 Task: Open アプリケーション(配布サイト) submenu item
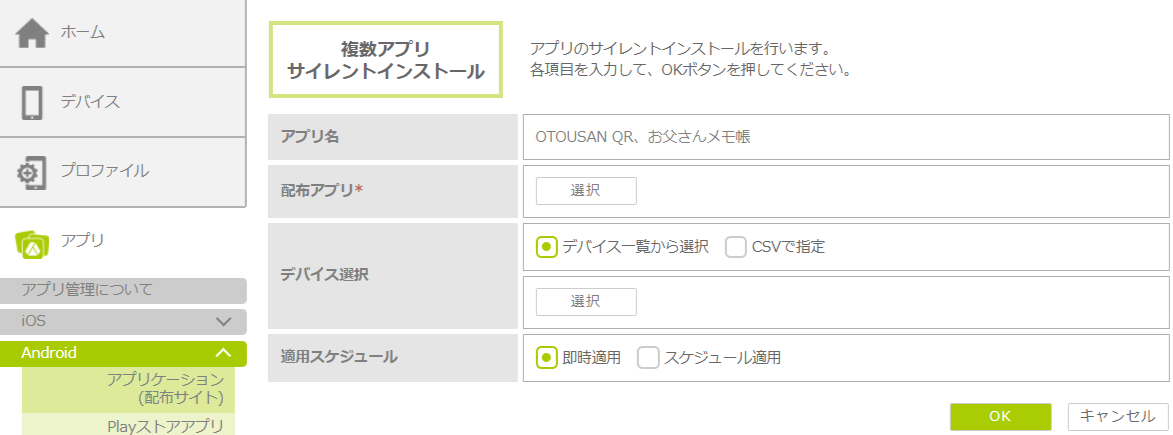point(164,389)
